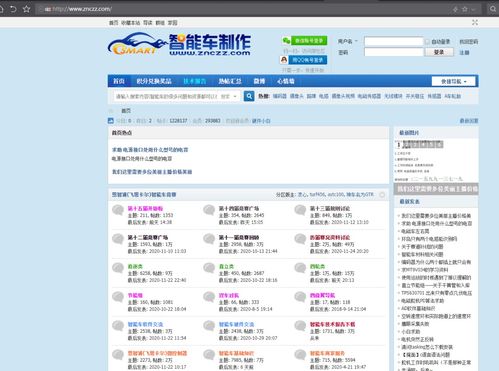Open the 快捷导航 dropdown
Screen dimensions: 499x371
click(453, 81)
